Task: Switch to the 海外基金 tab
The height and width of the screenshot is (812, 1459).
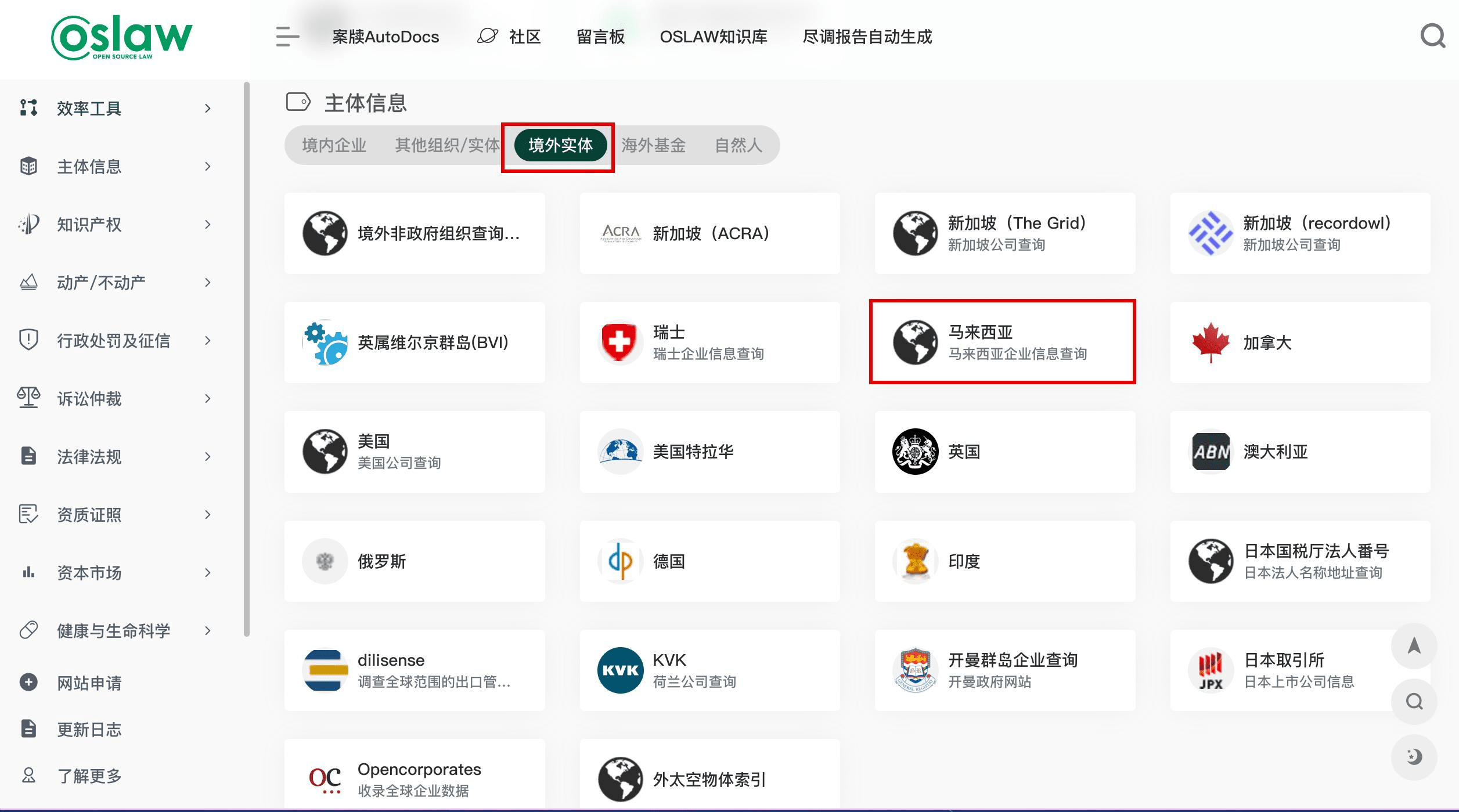Action: pyautogui.click(x=654, y=145)
